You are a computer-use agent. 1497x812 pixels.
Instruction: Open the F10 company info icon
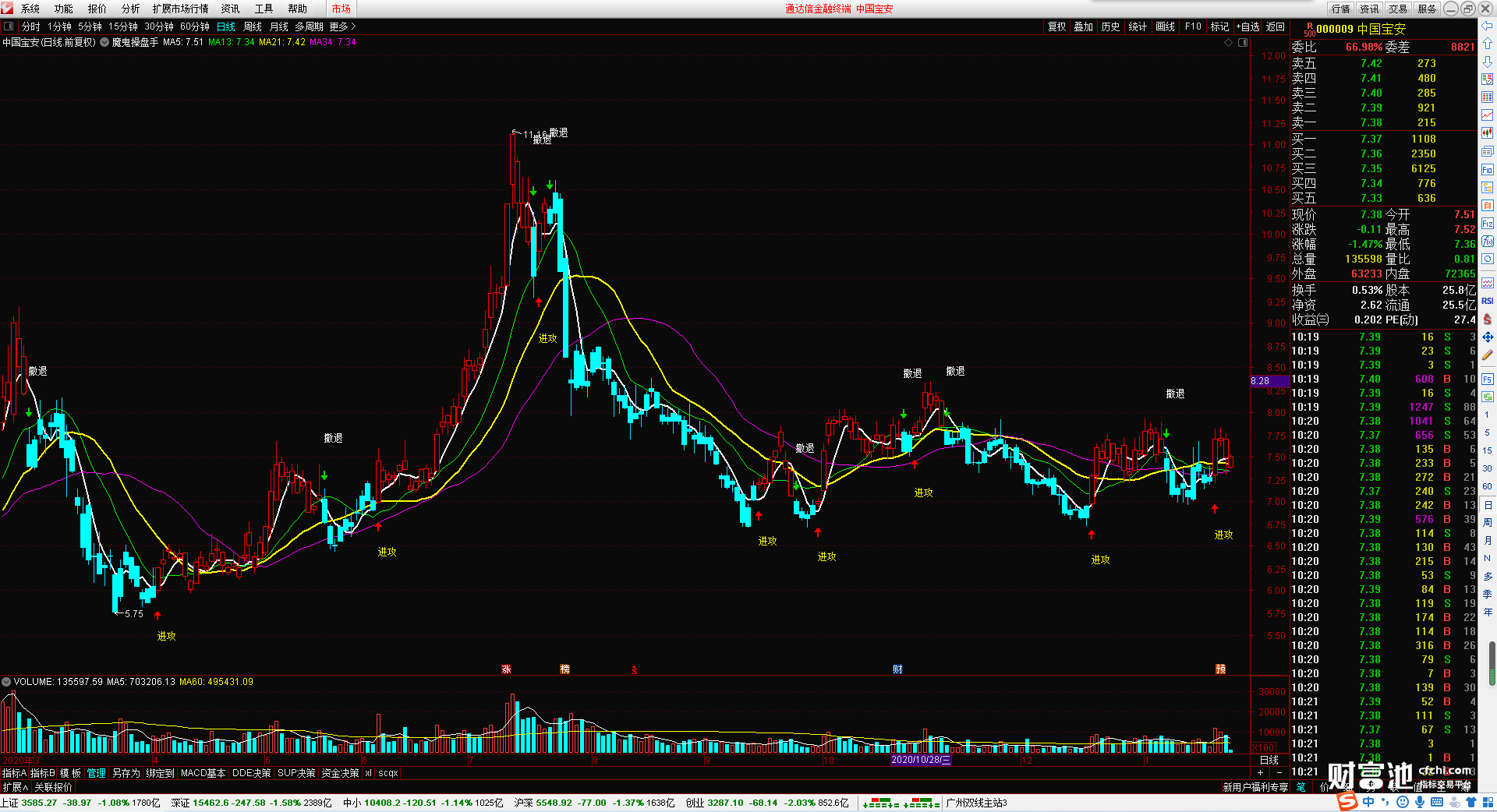1487,169
